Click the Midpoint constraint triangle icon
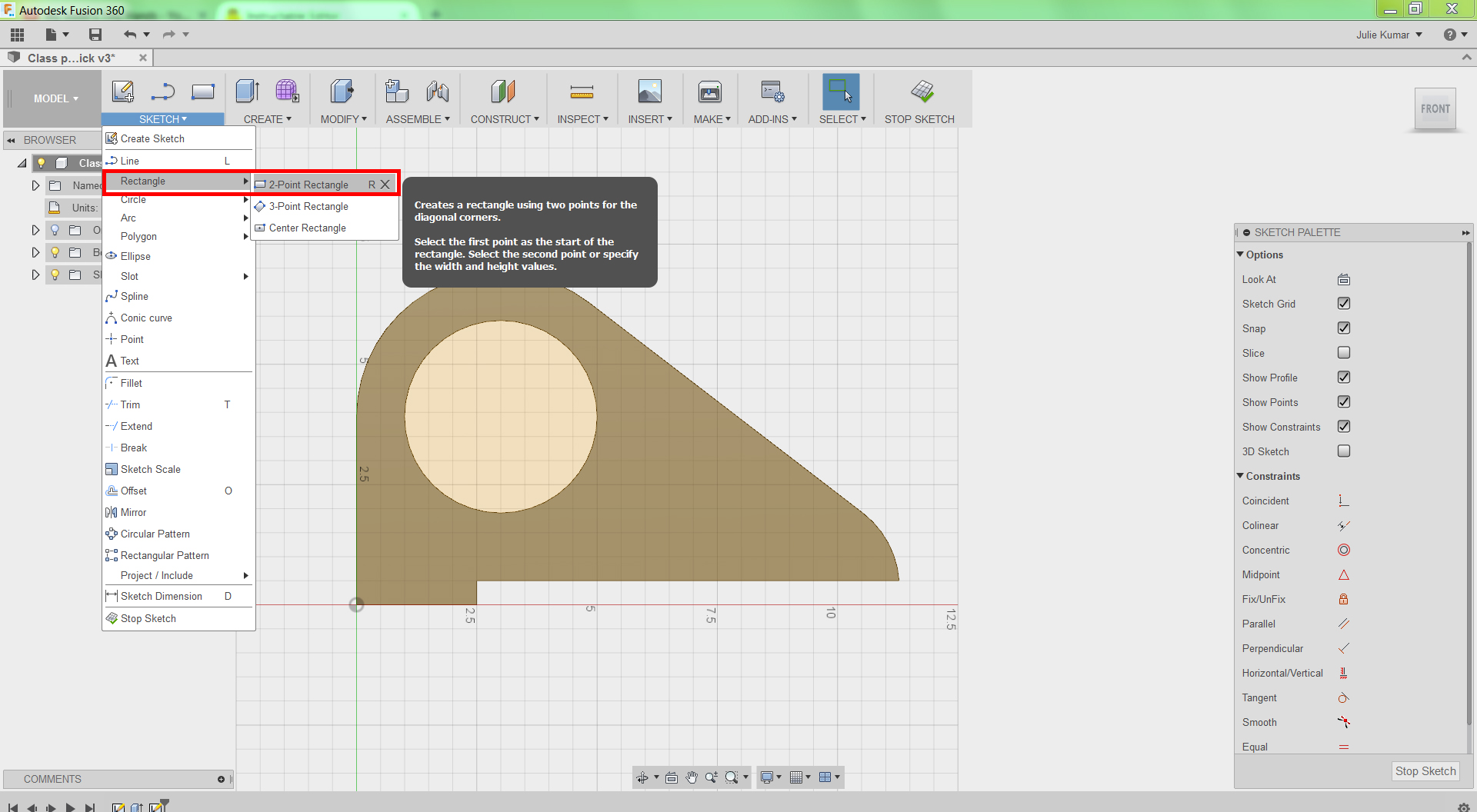This screenshot has width=1477, height=812. [x=1344, y=574]
